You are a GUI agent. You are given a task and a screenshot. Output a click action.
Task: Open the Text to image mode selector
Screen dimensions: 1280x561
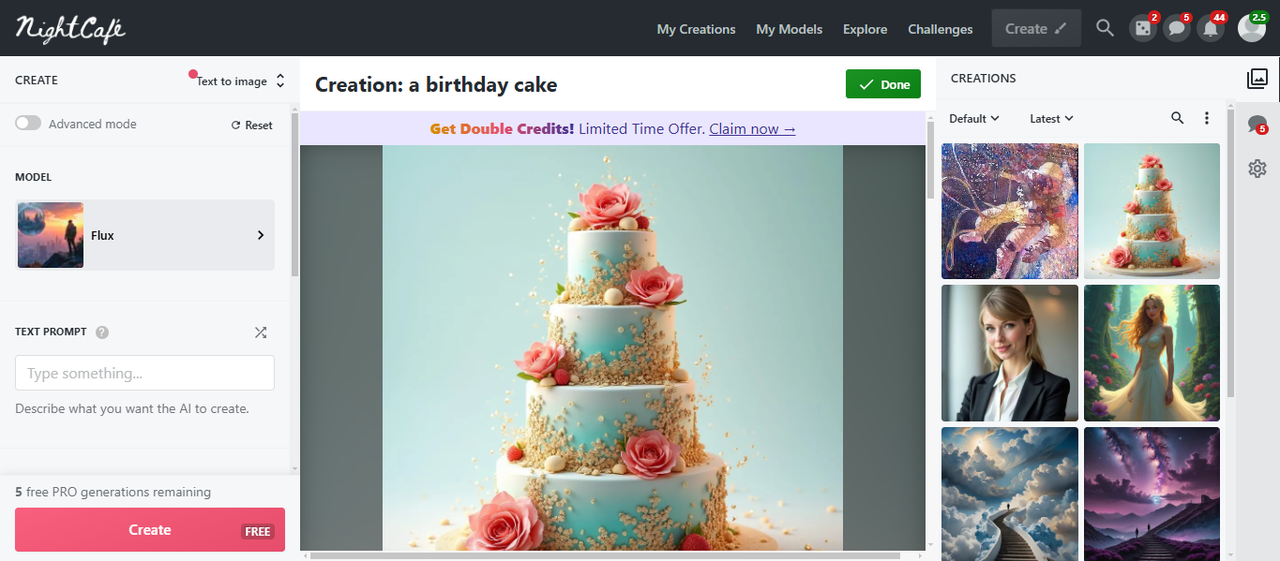pos(240,81)
